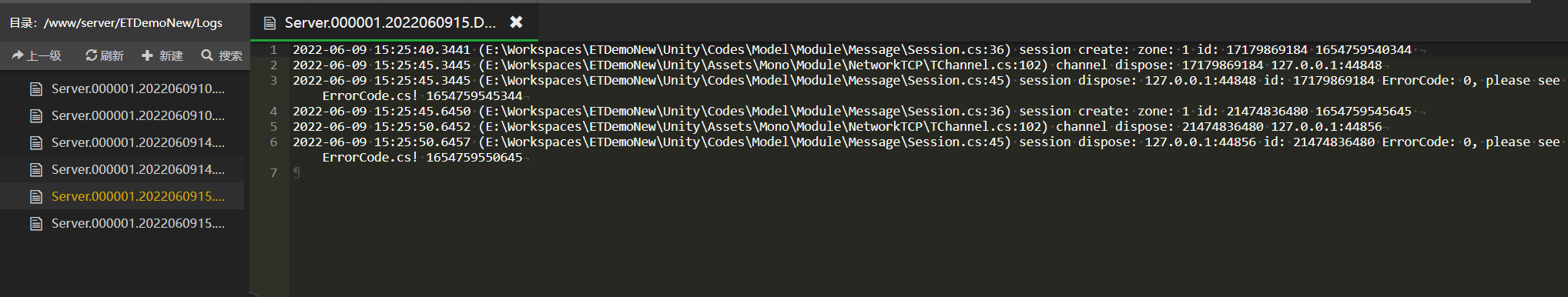This screenshot has width=1568, height=297.
Task: Close the Server.000001.2022060915.D... tab
Action: pyautogui.click(x=517, y=22)
